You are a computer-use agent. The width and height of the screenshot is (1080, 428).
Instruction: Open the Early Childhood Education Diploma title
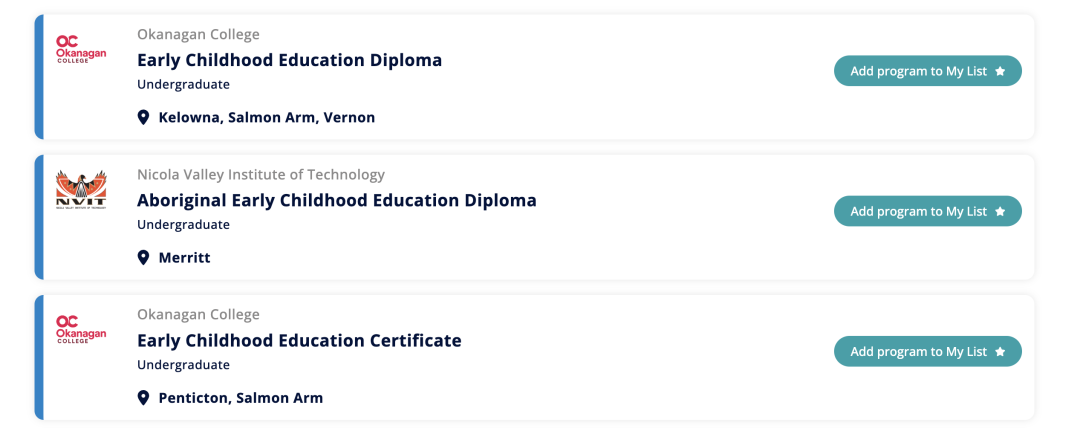[289, 60]
